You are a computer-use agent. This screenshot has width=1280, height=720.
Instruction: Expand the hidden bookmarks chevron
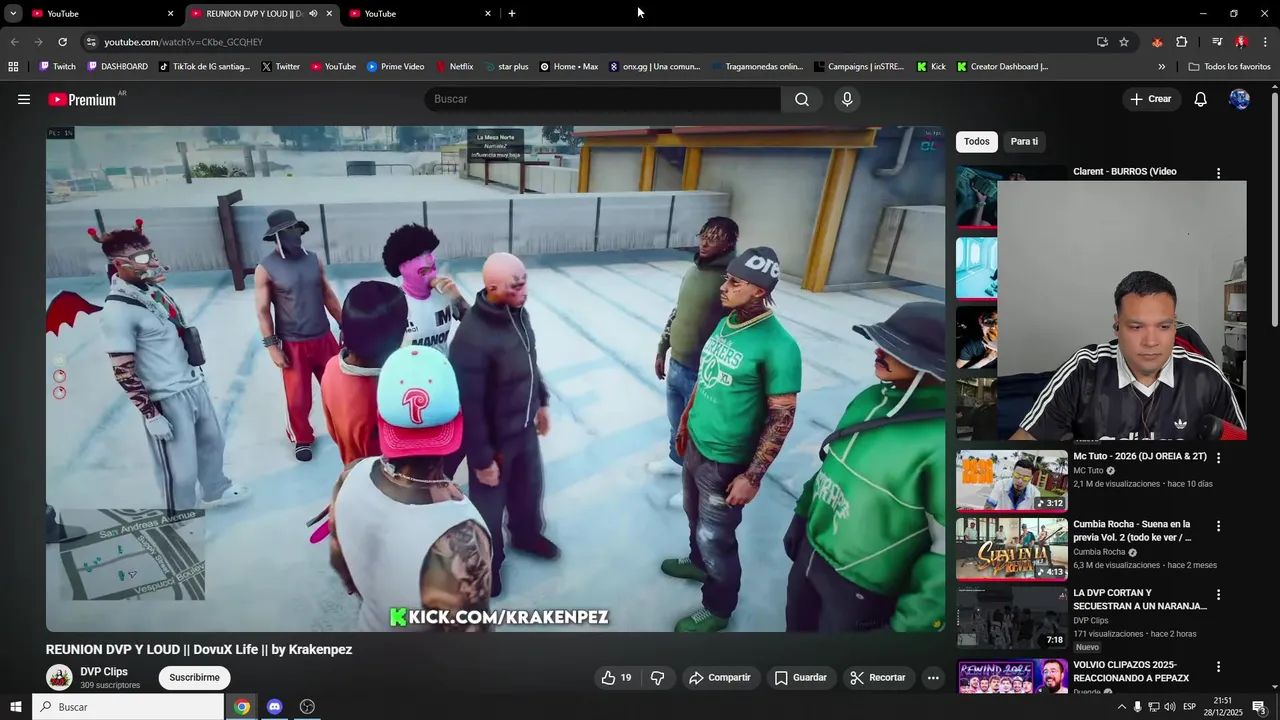tap(1162, 67)
